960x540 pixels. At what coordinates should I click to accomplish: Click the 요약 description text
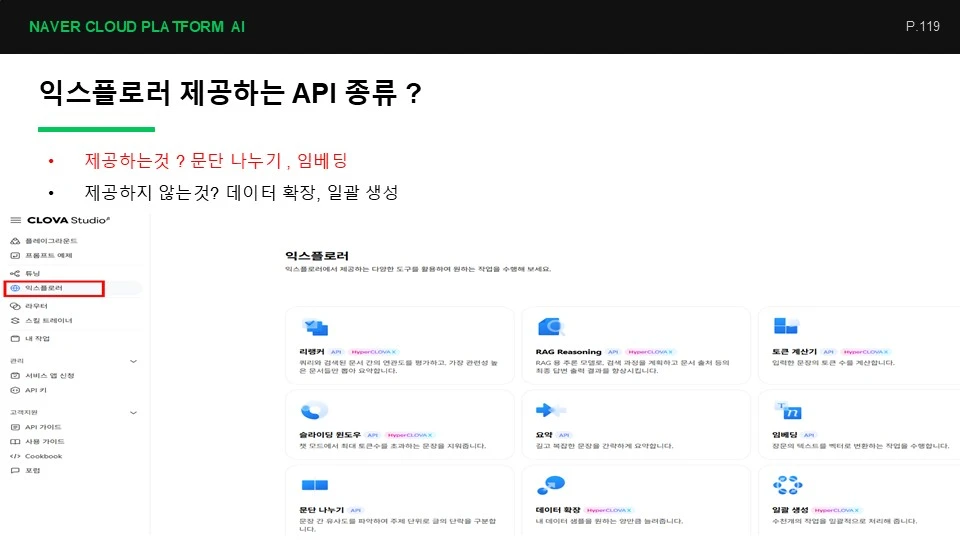click(604, 446)
